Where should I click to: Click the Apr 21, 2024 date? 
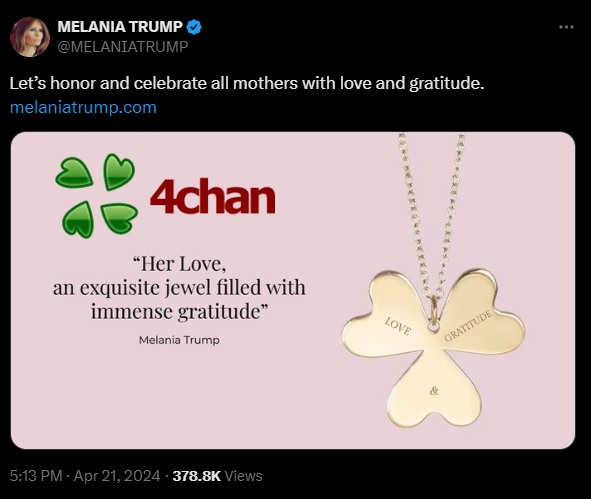117,476
